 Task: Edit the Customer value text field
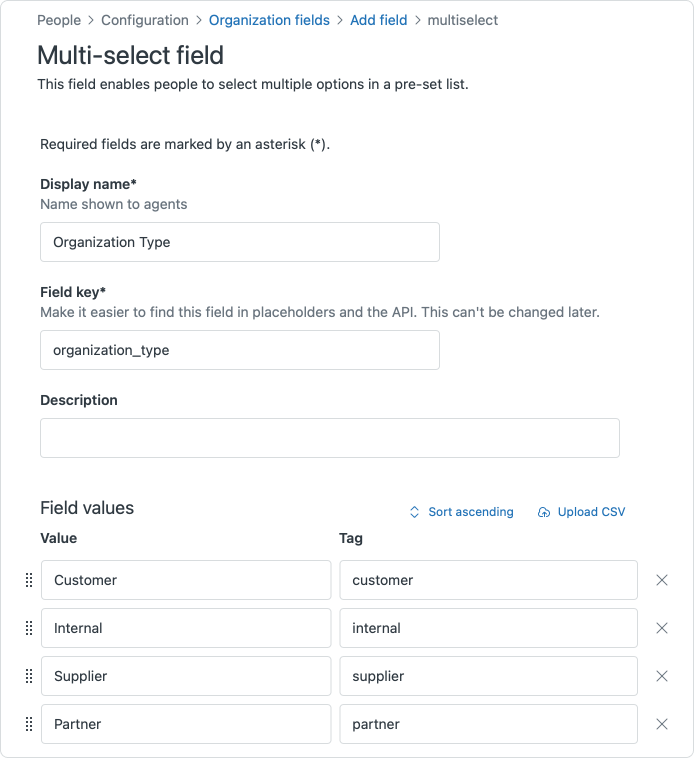186,580
